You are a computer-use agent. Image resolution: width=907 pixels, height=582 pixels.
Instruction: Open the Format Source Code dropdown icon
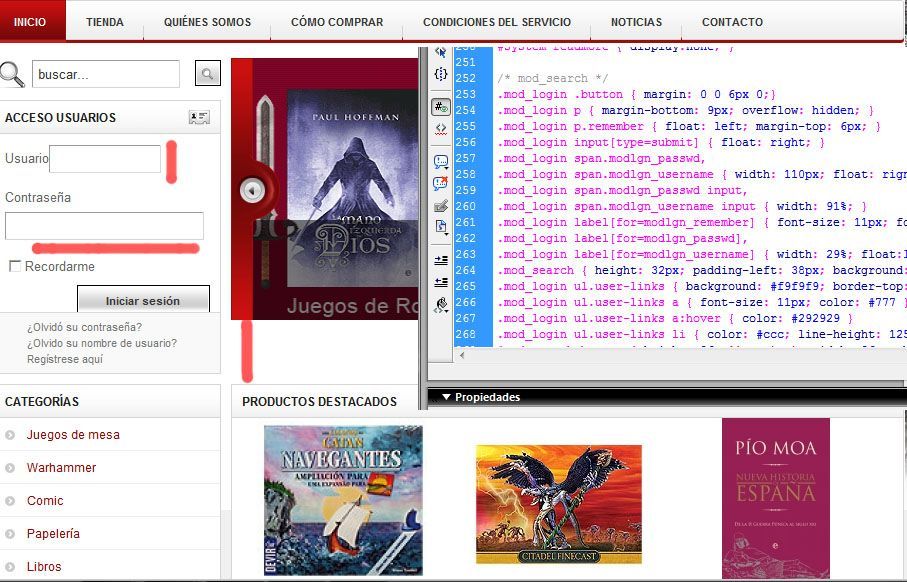point(441,305)
